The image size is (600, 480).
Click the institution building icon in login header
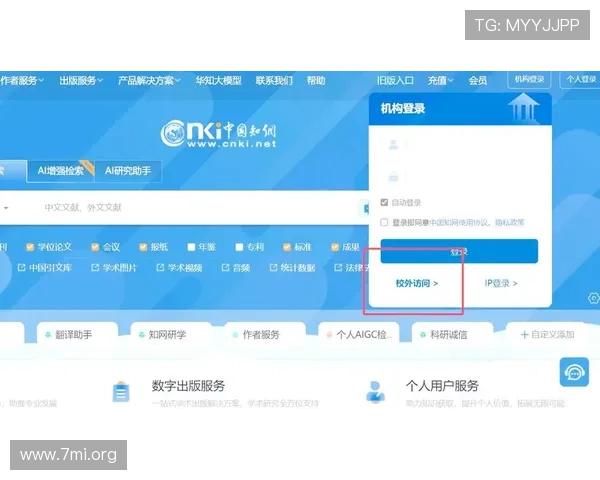tap(523, 107)
